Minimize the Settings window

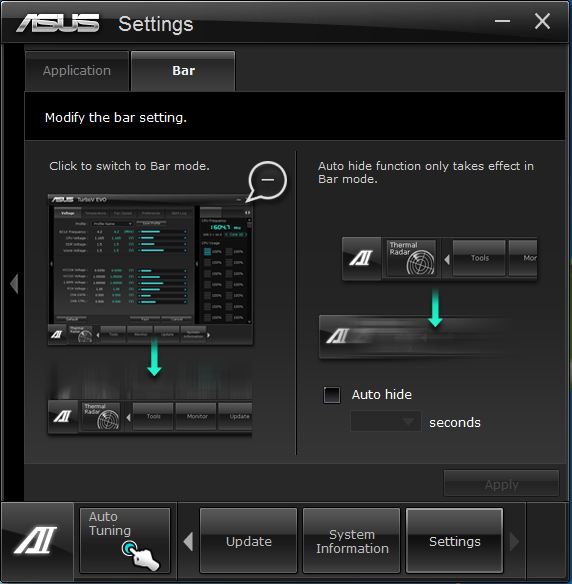(x=502, y=21)
